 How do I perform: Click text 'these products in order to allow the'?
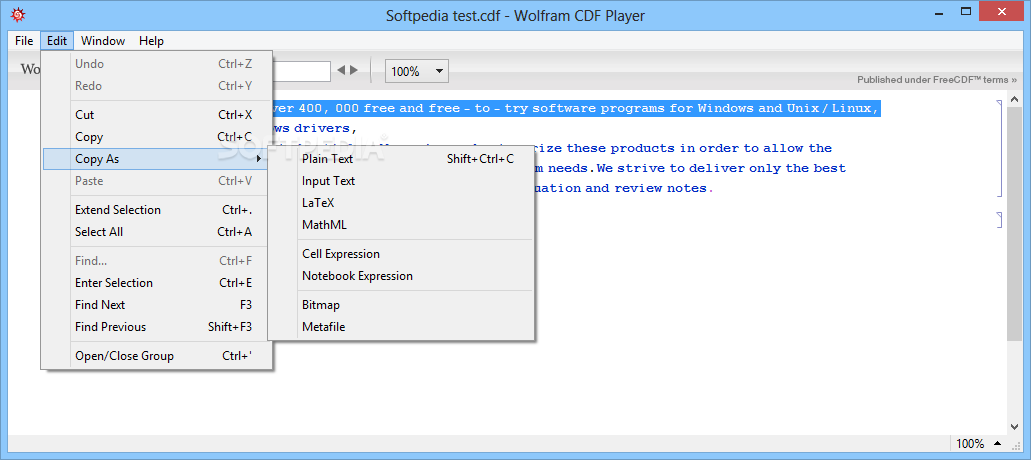pos(699,149)
